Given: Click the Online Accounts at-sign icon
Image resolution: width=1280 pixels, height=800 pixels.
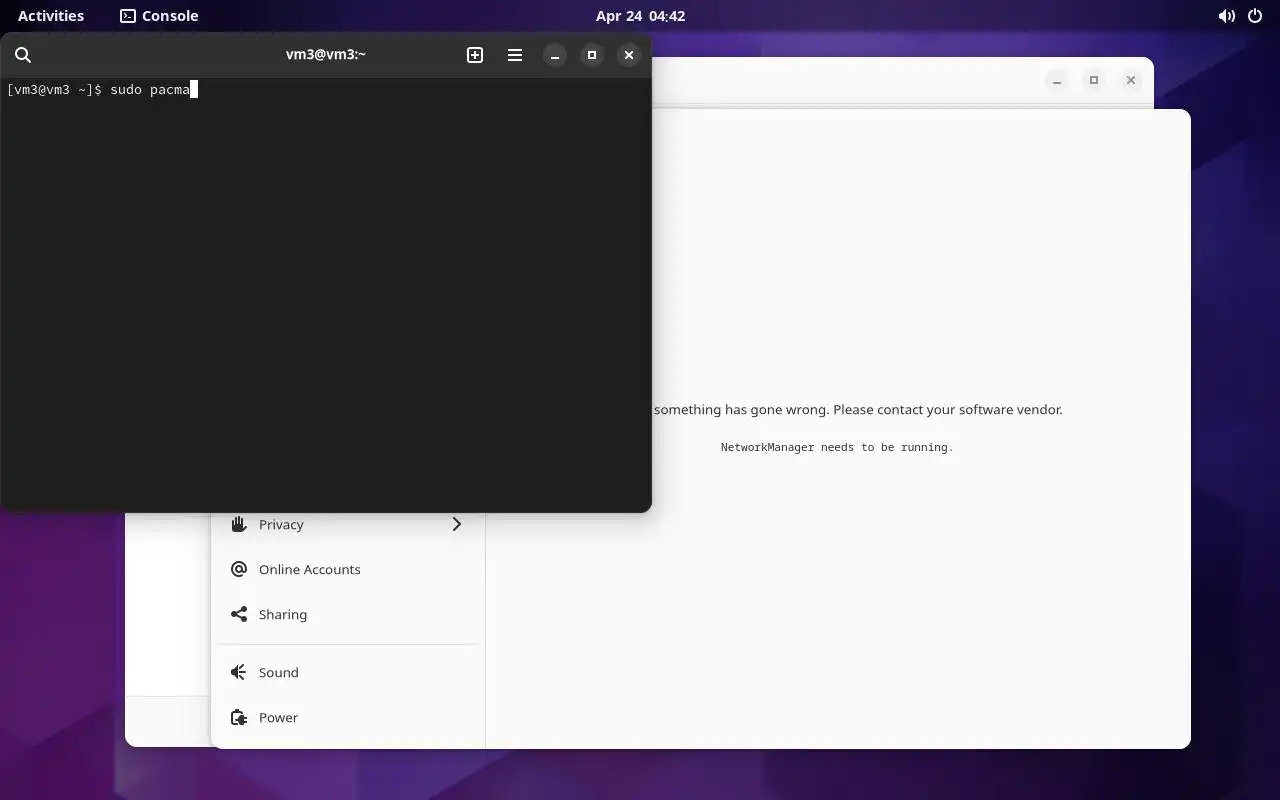Looking at the screenshot, I should tap(239, 569).
